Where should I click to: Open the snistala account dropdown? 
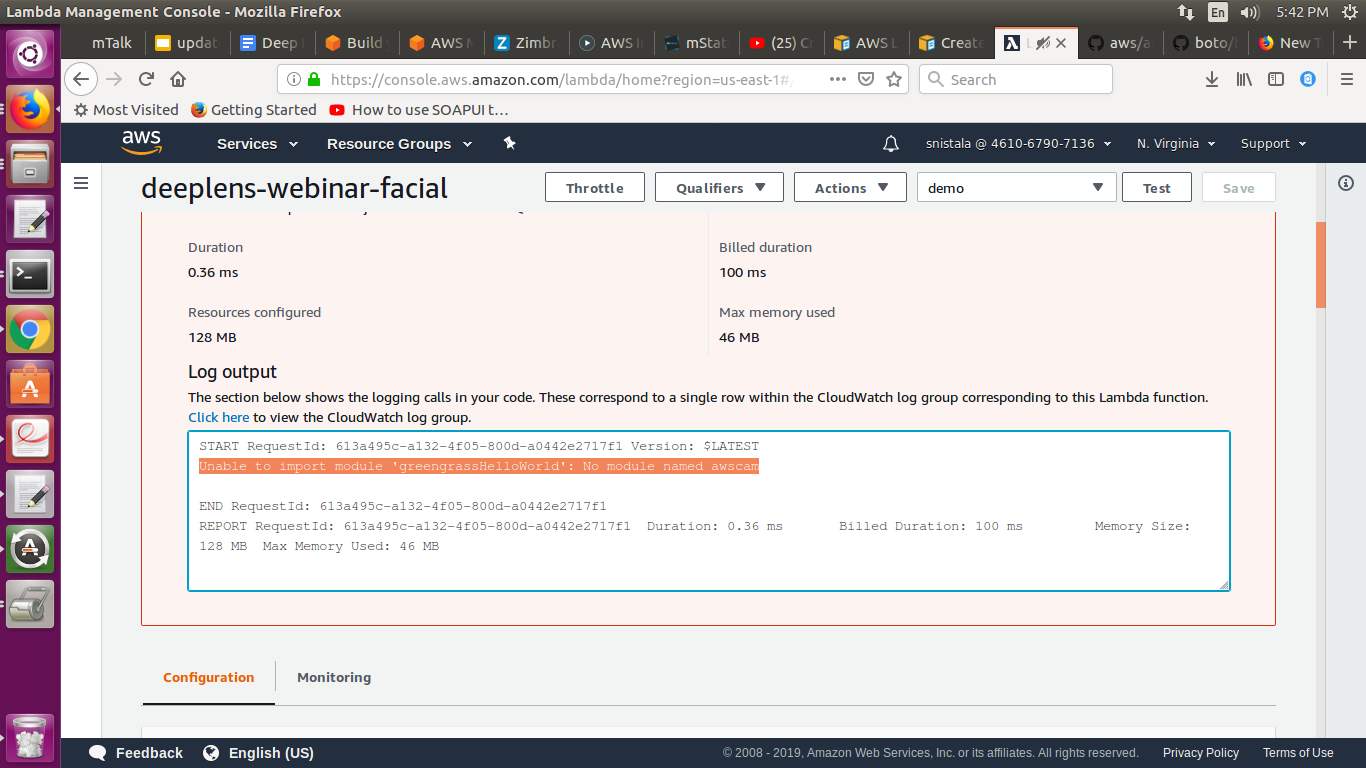(x=1019, y=144)
